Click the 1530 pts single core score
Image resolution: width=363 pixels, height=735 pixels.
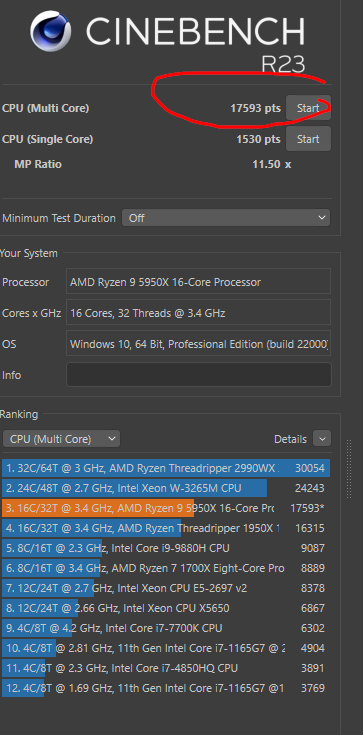tap(258, 139)
